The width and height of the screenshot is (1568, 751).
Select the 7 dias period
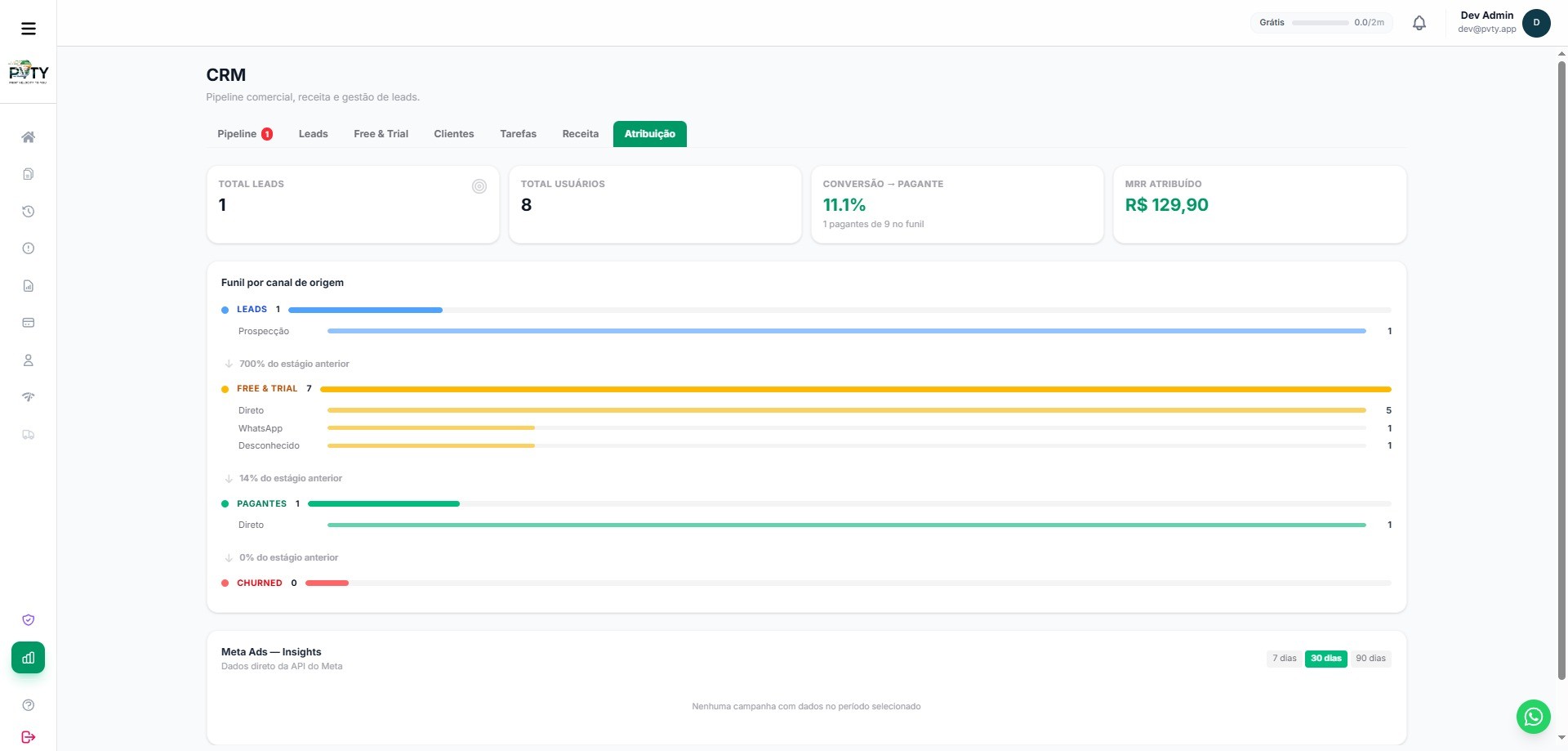1284,659
